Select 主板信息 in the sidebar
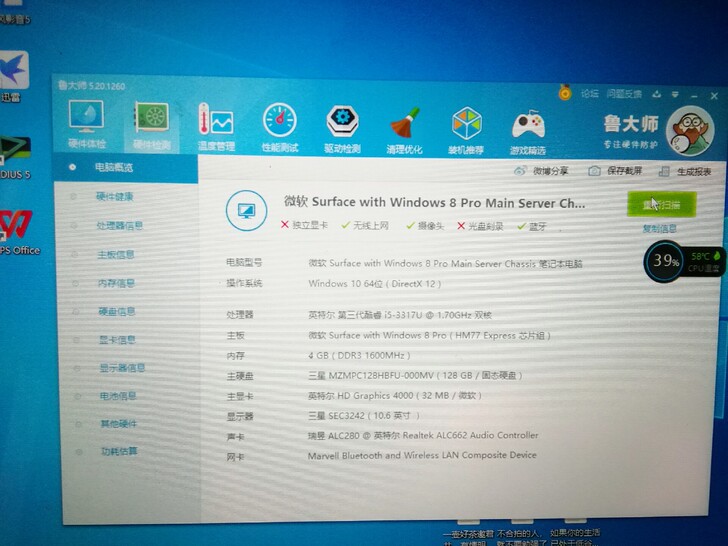The image size is (728, 546). click(x=116, y=254)
